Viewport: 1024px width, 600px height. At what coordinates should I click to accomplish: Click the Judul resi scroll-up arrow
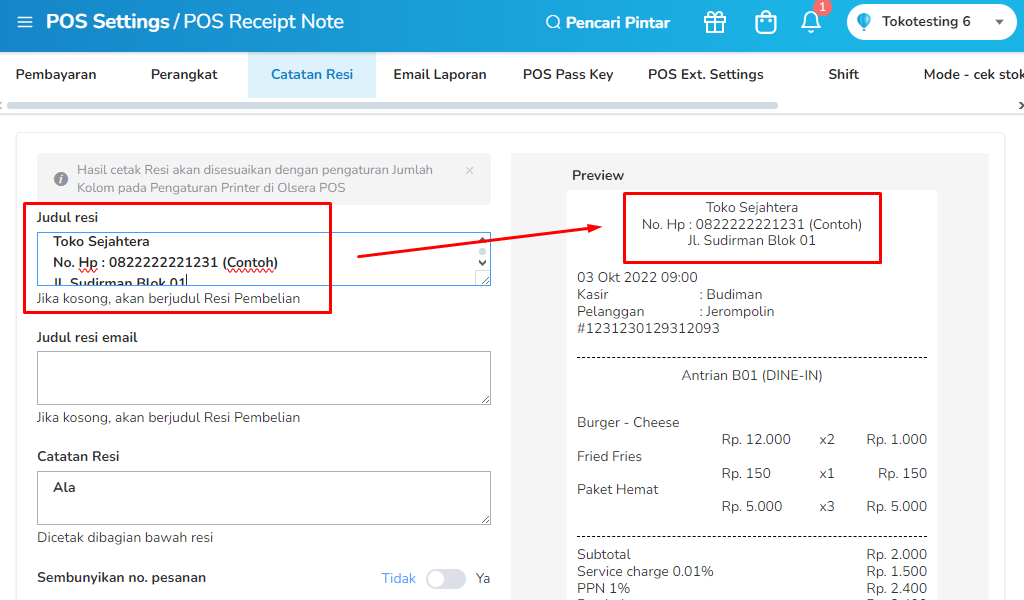coord(483,240)
